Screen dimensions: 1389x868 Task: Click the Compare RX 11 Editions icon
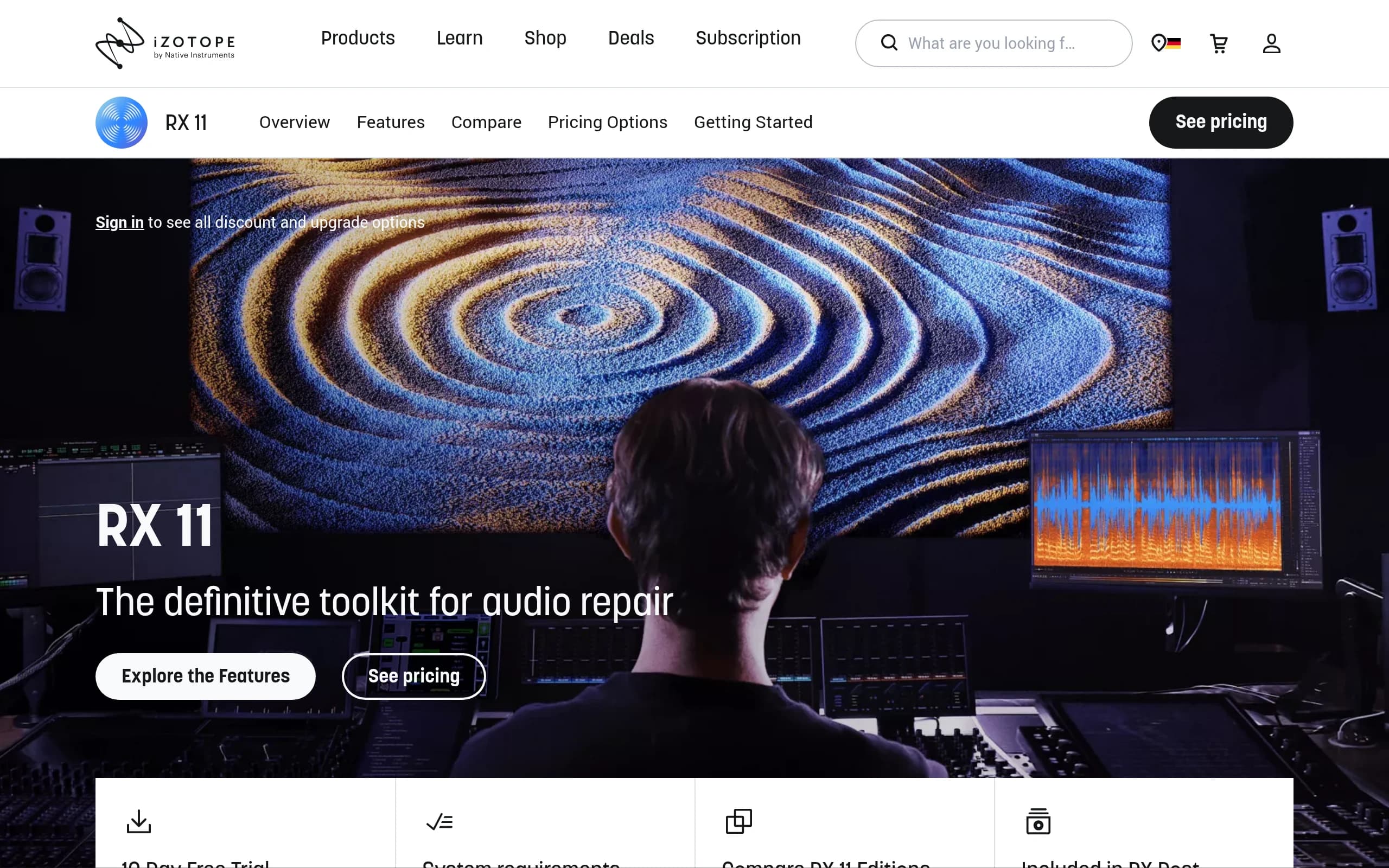click(738, 821)
